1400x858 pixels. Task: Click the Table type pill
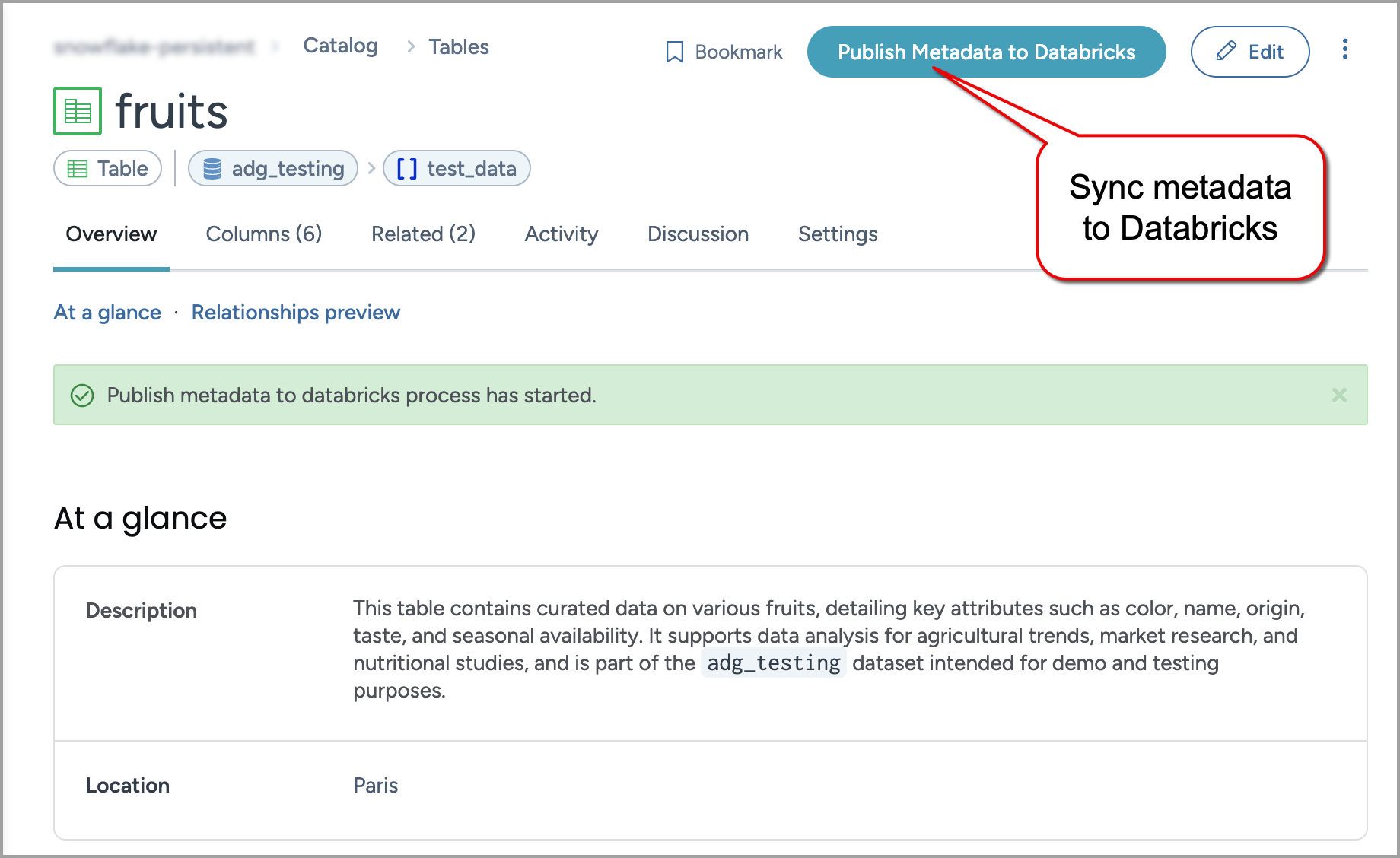(x=107, y=169)
